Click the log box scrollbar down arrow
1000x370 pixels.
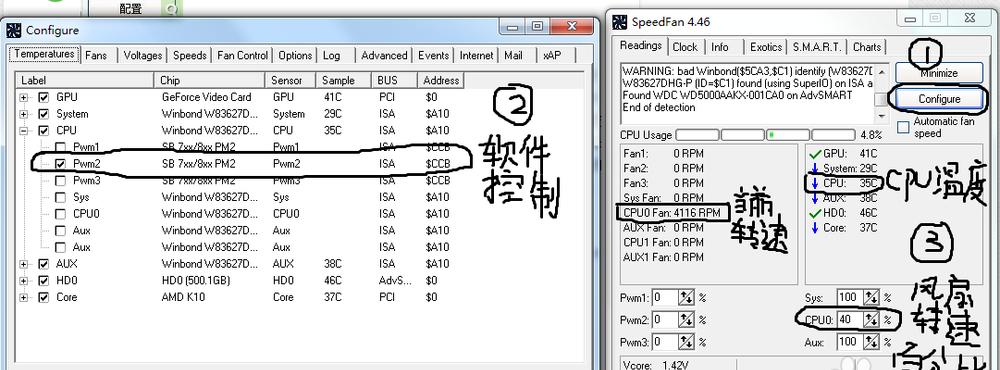(x=881, y=116)
